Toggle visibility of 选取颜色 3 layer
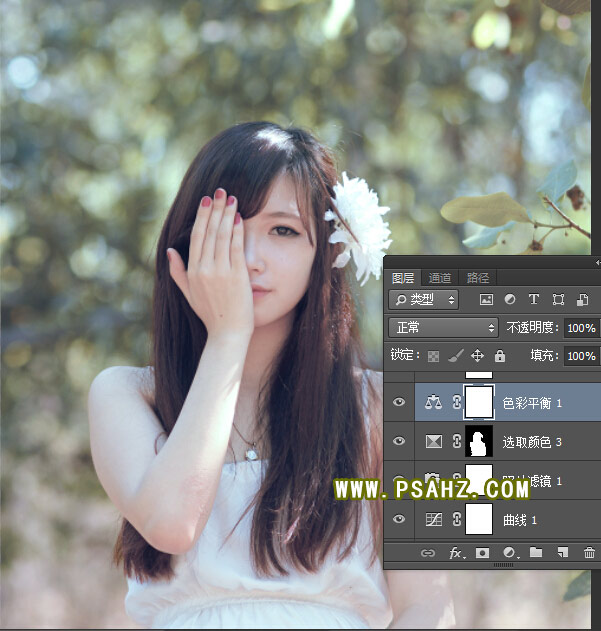The image size is (601, 631). click(x=400, y=441)
